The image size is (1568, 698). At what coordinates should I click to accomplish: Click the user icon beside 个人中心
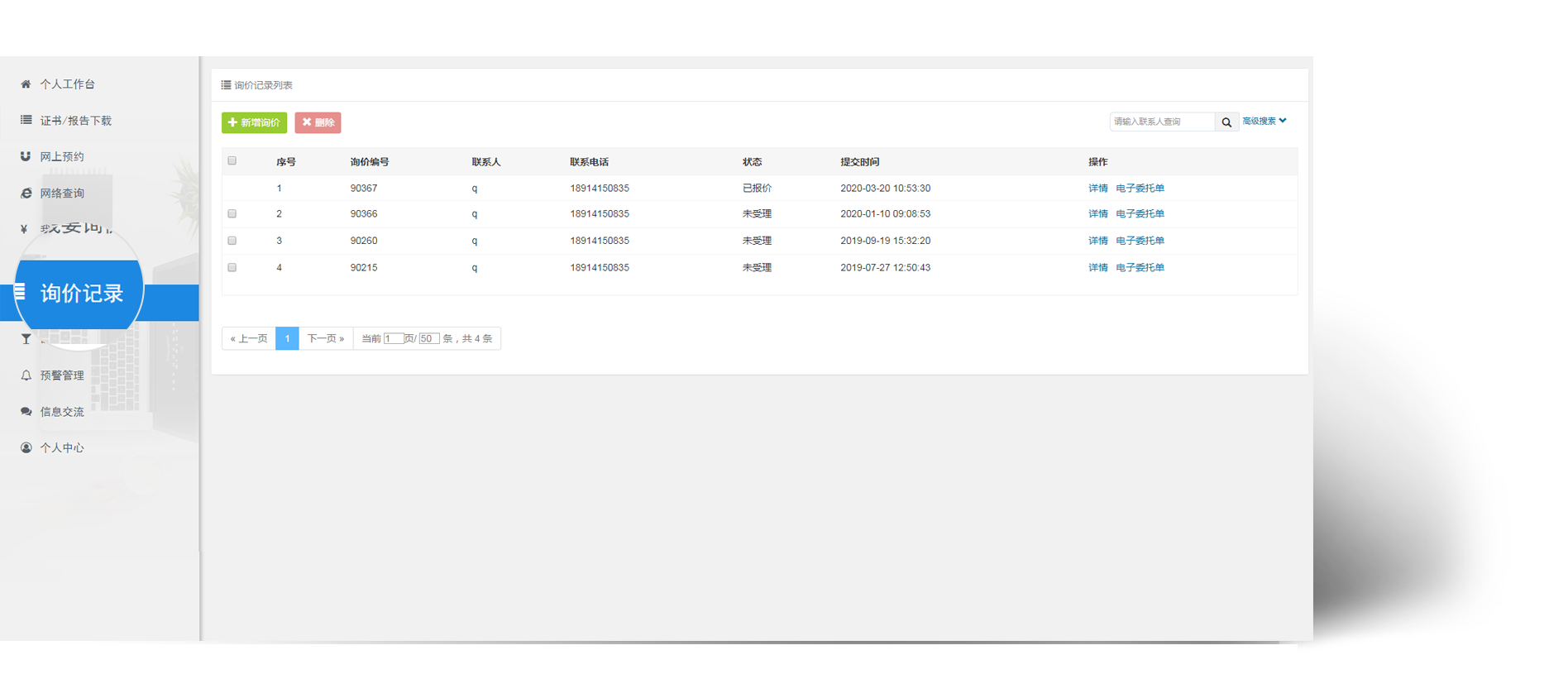(x=26, y=448)
